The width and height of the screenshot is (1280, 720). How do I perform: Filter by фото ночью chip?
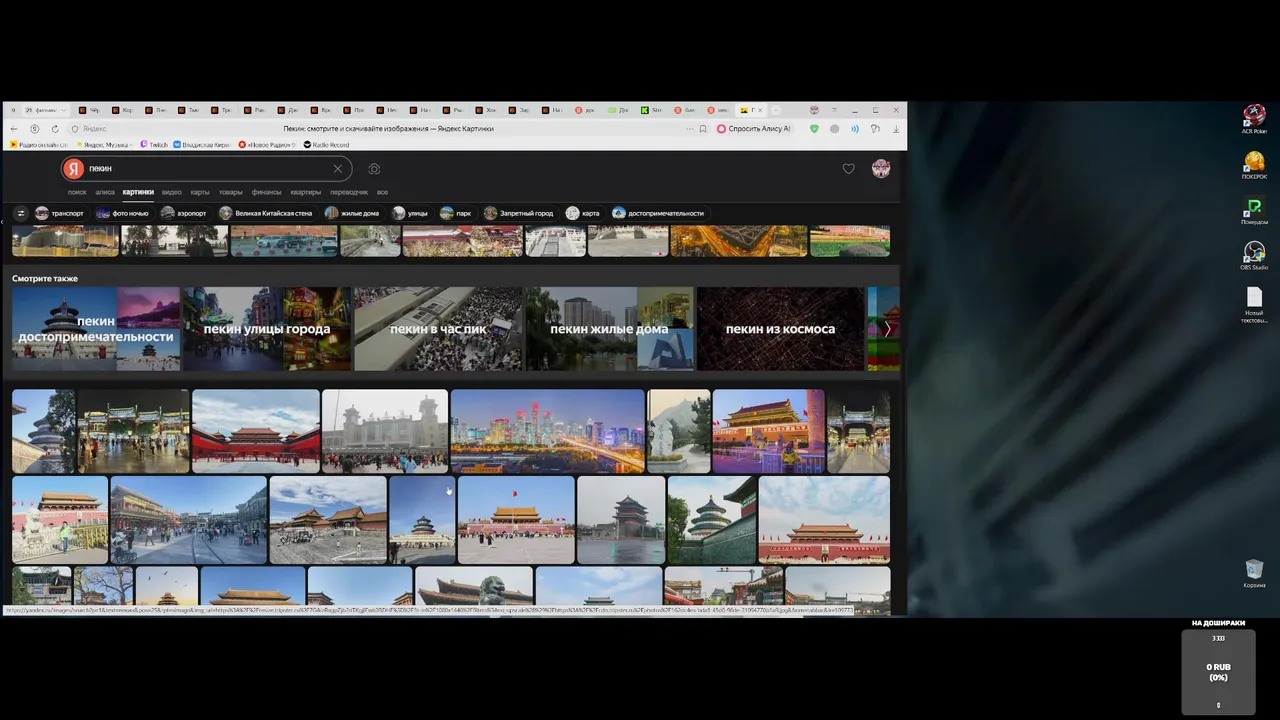point(122,213)
